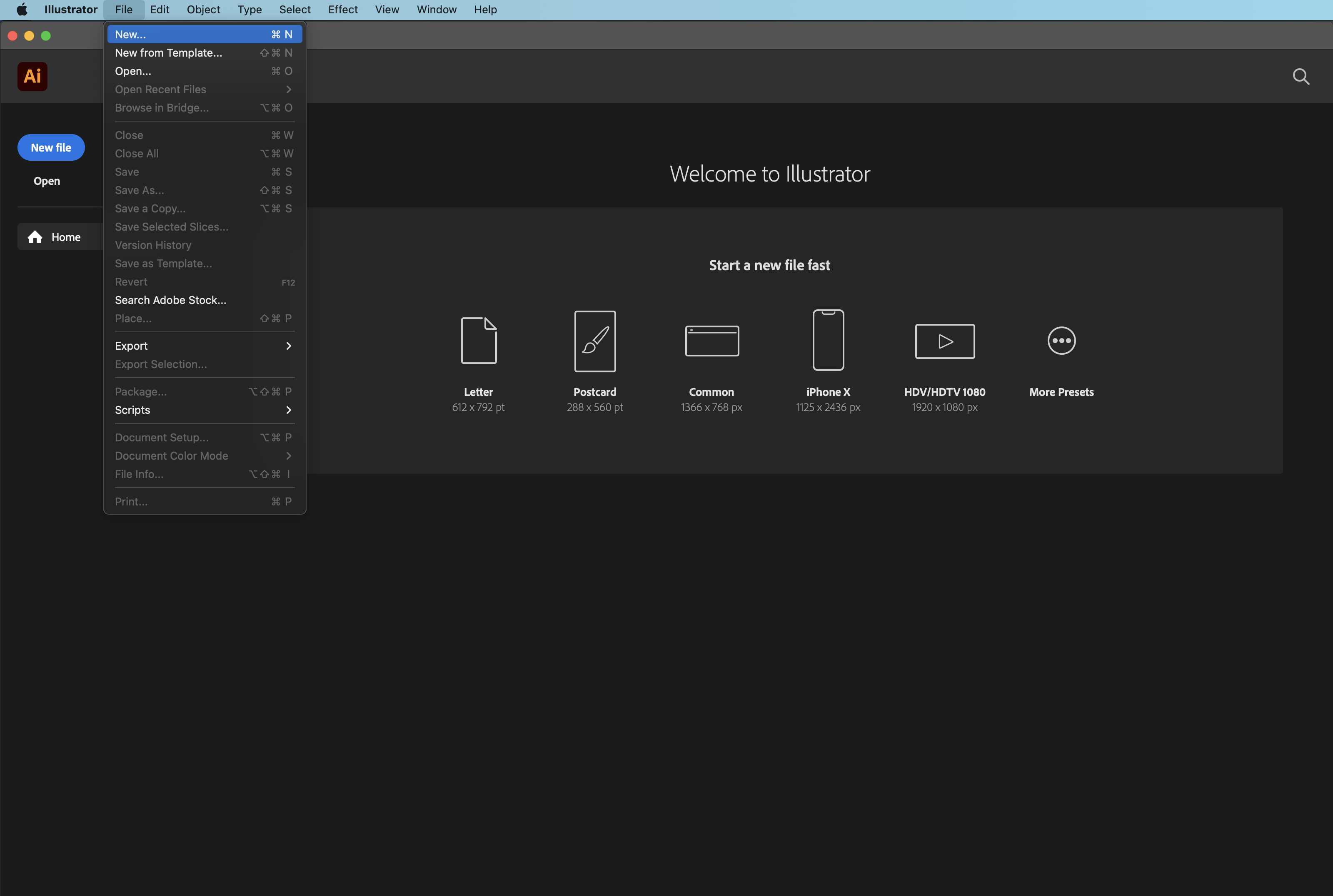The image size is (1333, 896).
Task: Expand the Scripts submenu
Action: pyautogui.click(x=204, y=410)
